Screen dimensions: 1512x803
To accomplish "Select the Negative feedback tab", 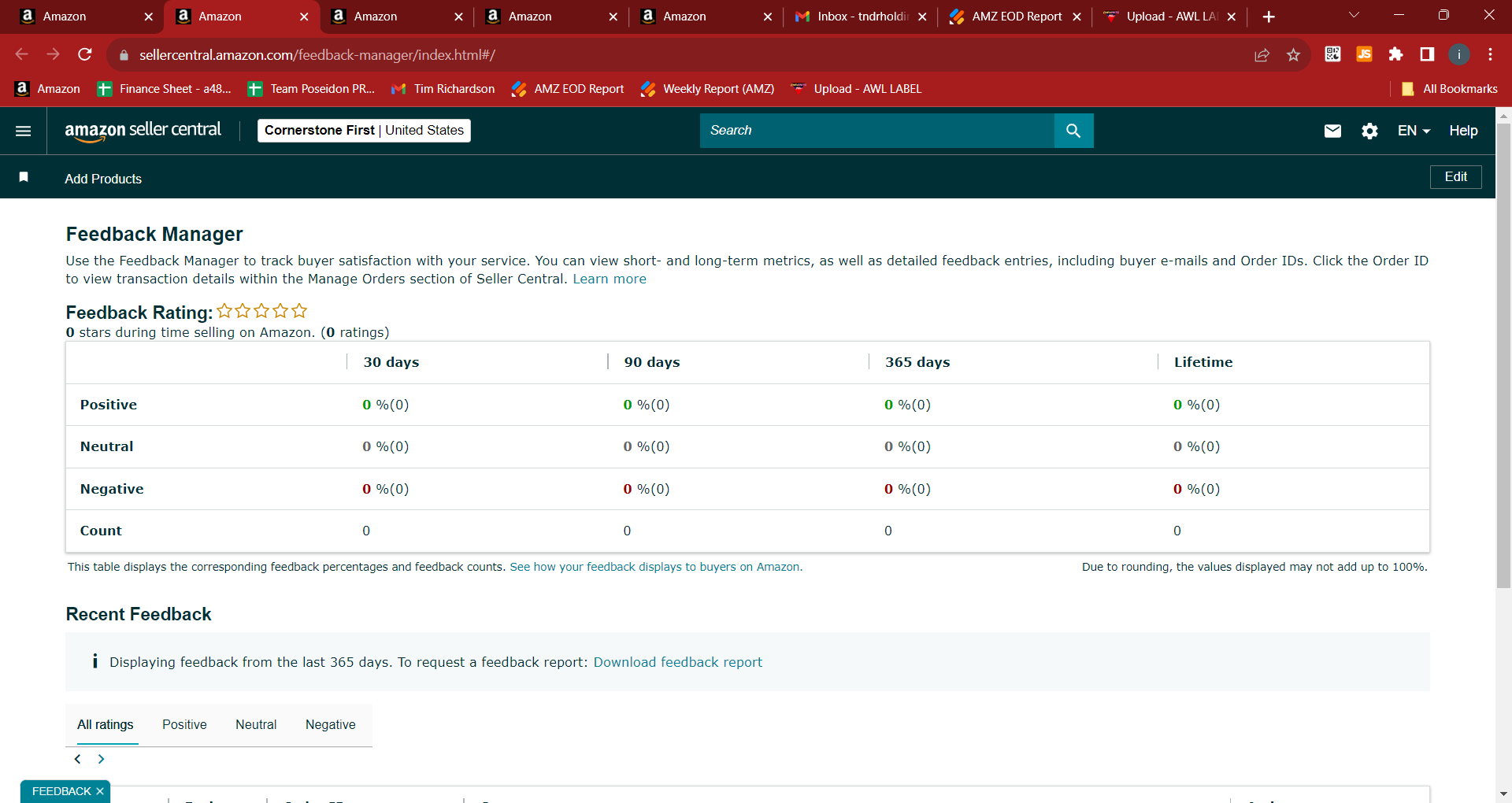I will point(331,724).
